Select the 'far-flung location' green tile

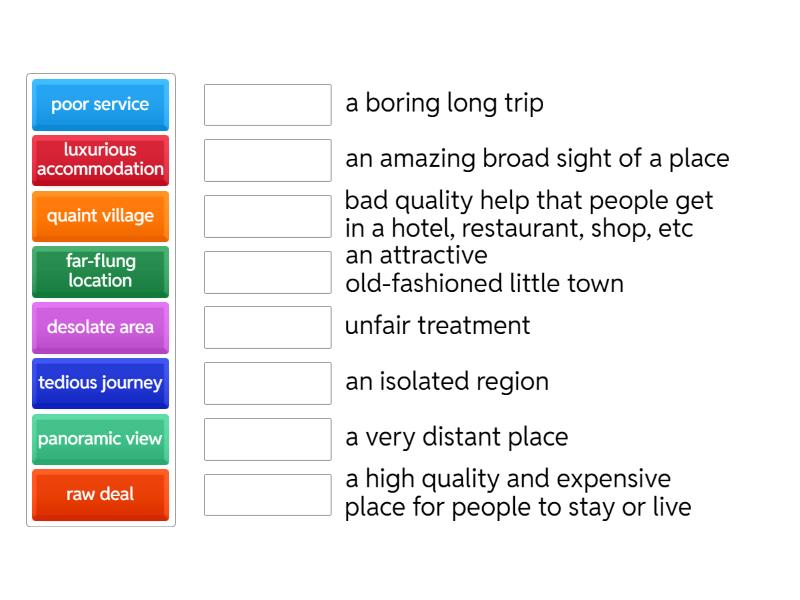(100, 272)
